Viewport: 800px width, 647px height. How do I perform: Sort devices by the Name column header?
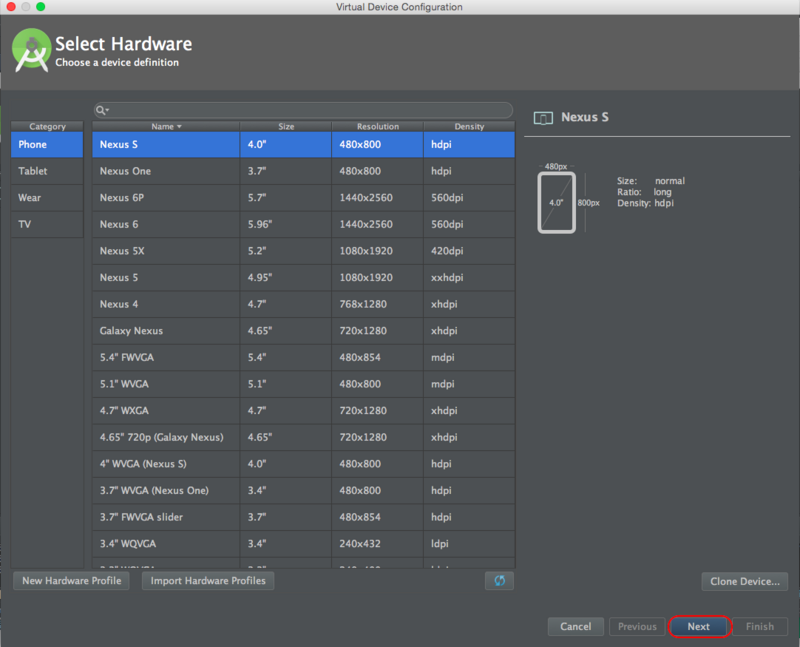pyautogui.click(x=166, y=127)
